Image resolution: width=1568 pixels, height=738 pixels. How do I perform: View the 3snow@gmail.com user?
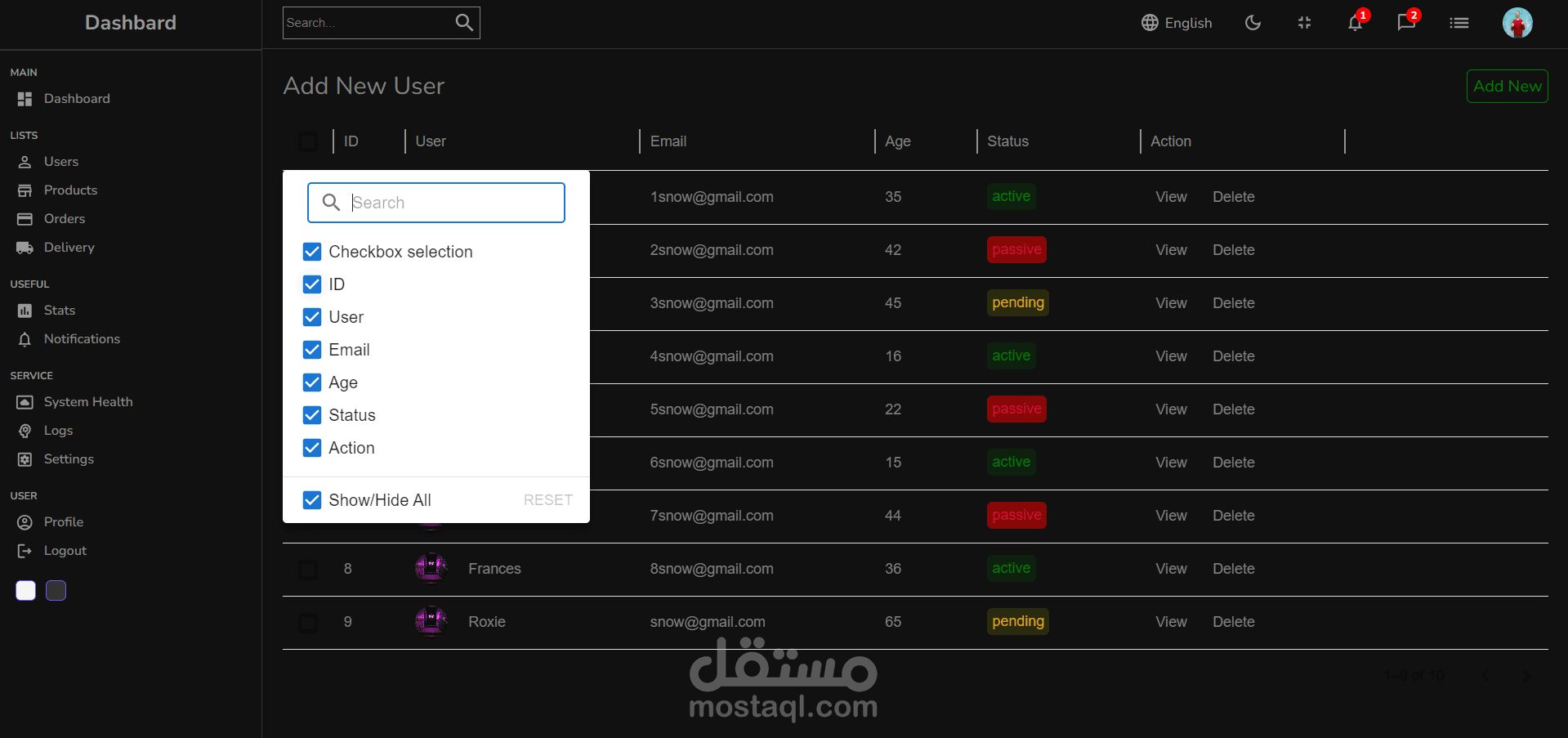[x=1171, y=303]
